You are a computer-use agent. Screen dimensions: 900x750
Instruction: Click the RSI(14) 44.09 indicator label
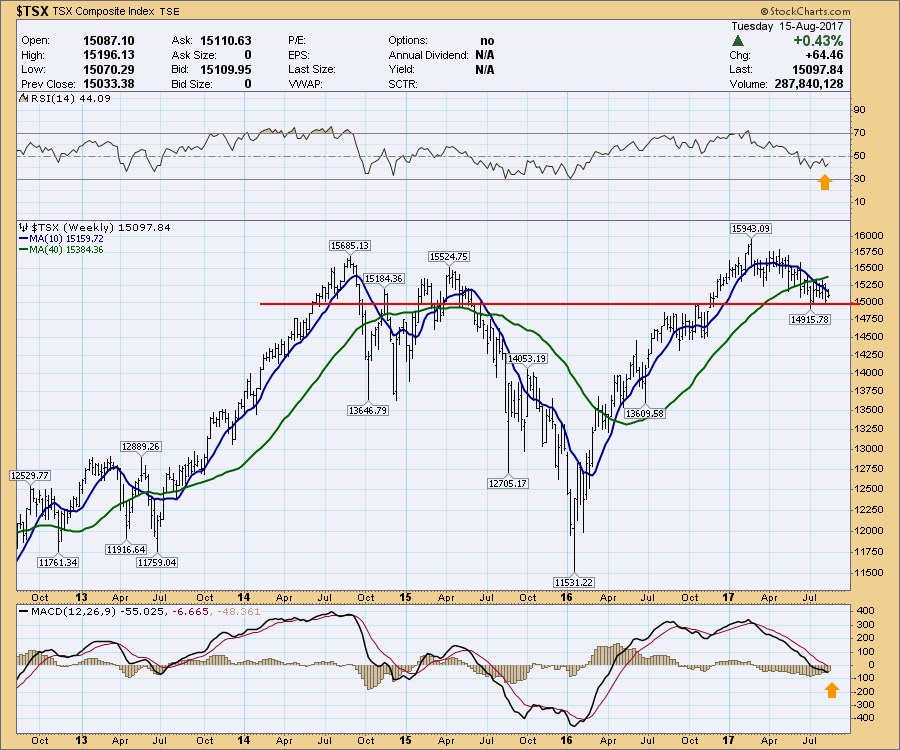(71, 98)
